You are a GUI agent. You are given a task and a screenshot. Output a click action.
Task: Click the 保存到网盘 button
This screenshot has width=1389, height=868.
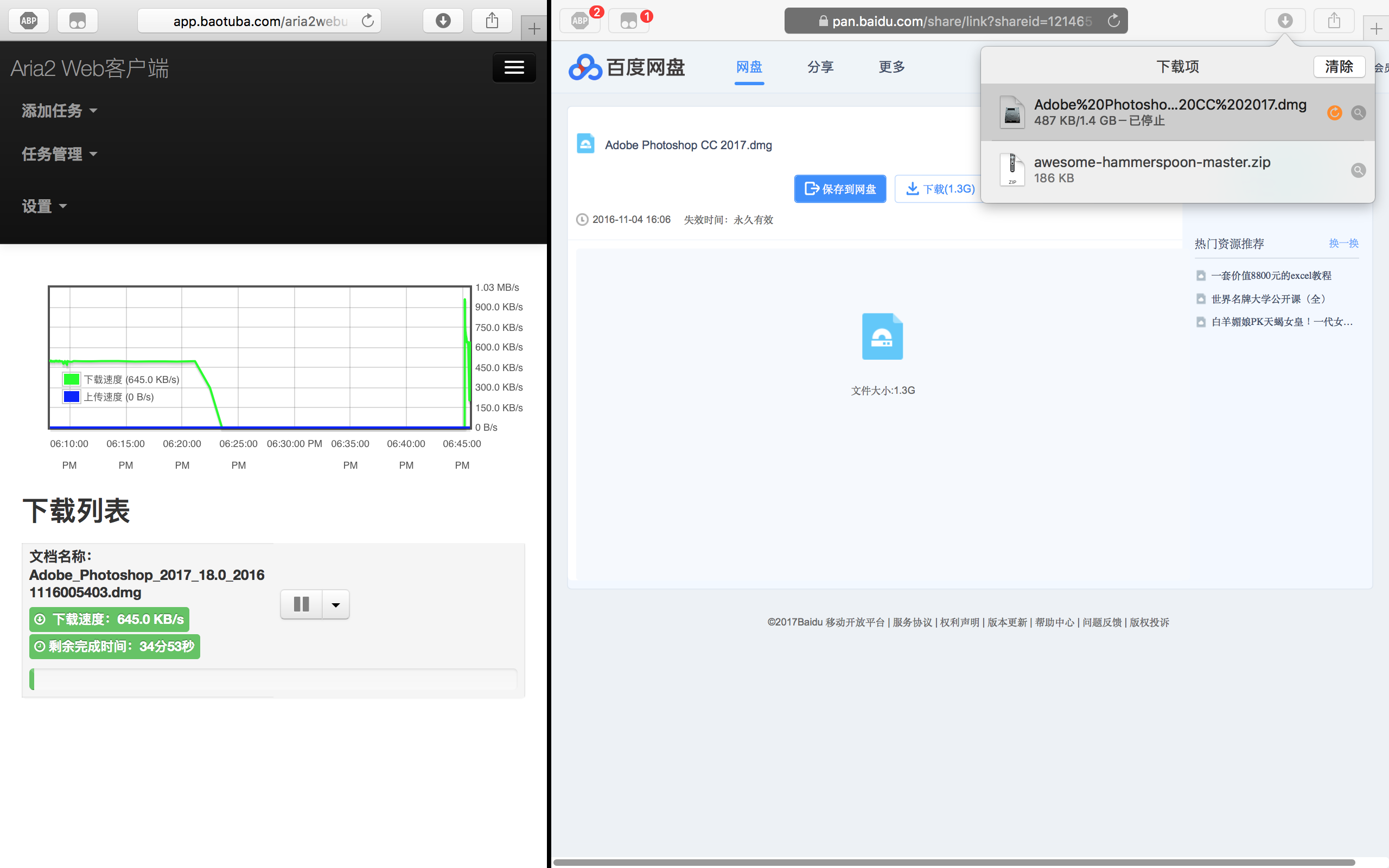coord(840,189)
